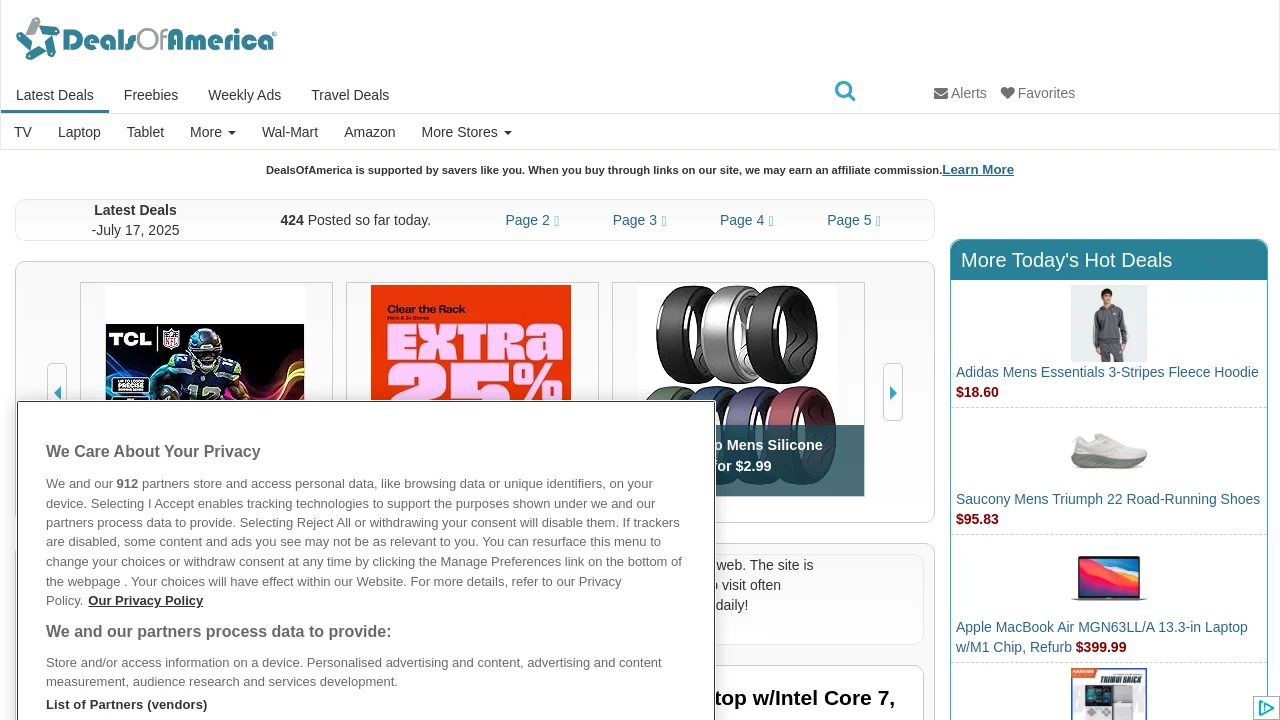The height and width of the screenshot is (720, 1280).
Task: Open Saucony Mens Triumph 22 Shoes link
Action: point(1108,499)
